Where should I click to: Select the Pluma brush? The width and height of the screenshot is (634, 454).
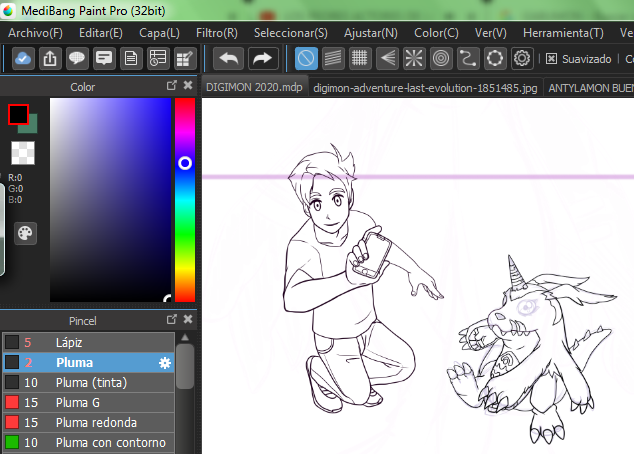89,363
